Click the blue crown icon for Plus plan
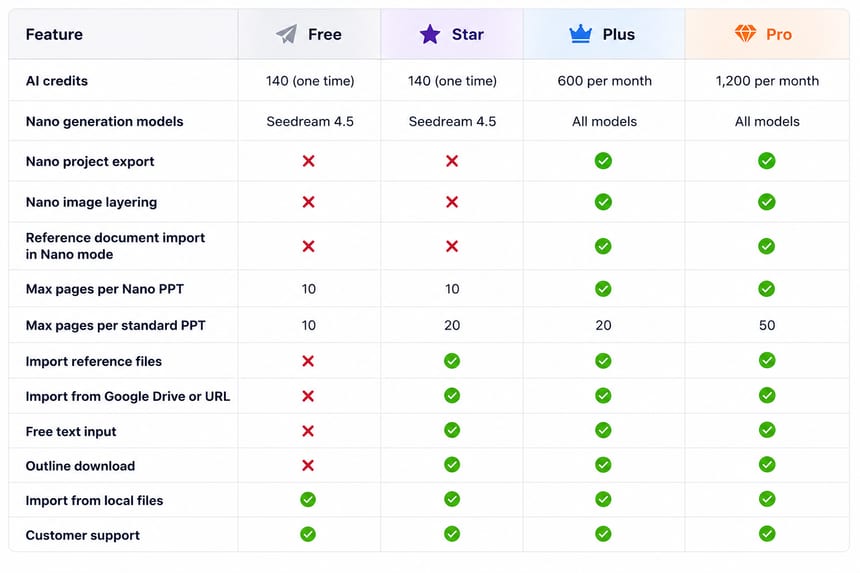 pos(580,34)
